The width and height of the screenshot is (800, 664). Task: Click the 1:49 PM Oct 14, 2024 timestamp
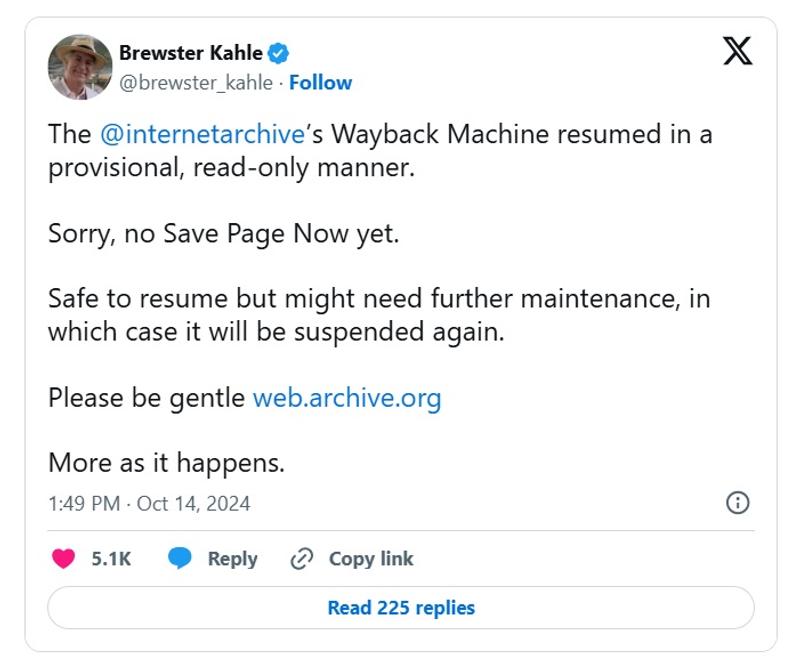149,503
